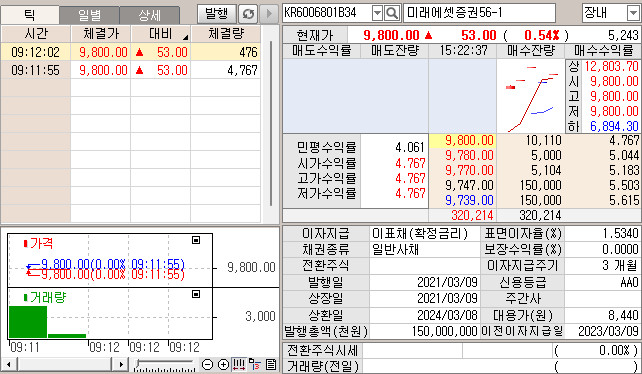Click the 발행 button
Screen dimensions: 642x374
point(217,14)
